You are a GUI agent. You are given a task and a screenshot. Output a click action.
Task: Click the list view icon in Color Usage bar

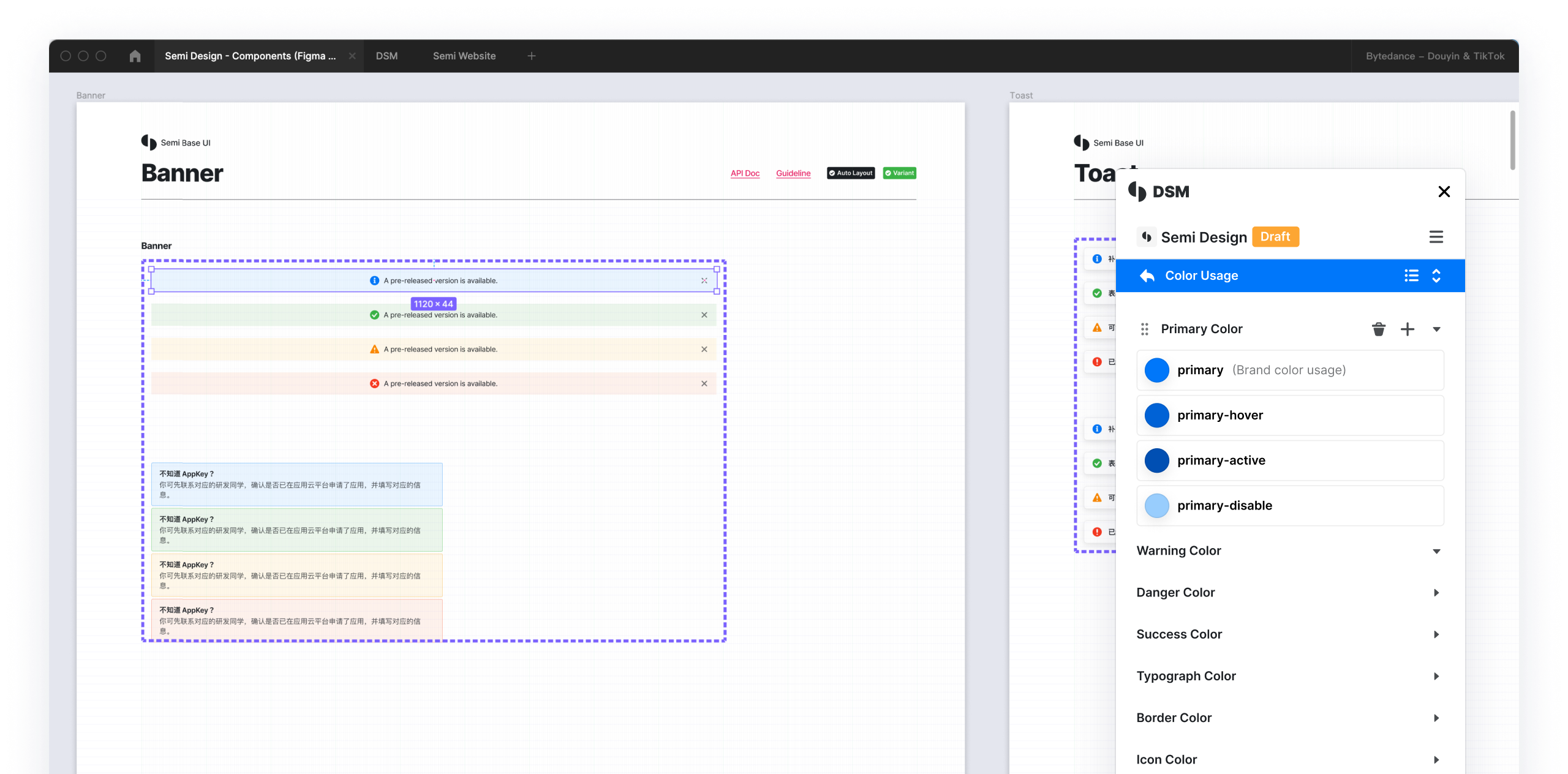pos(1411,276)
